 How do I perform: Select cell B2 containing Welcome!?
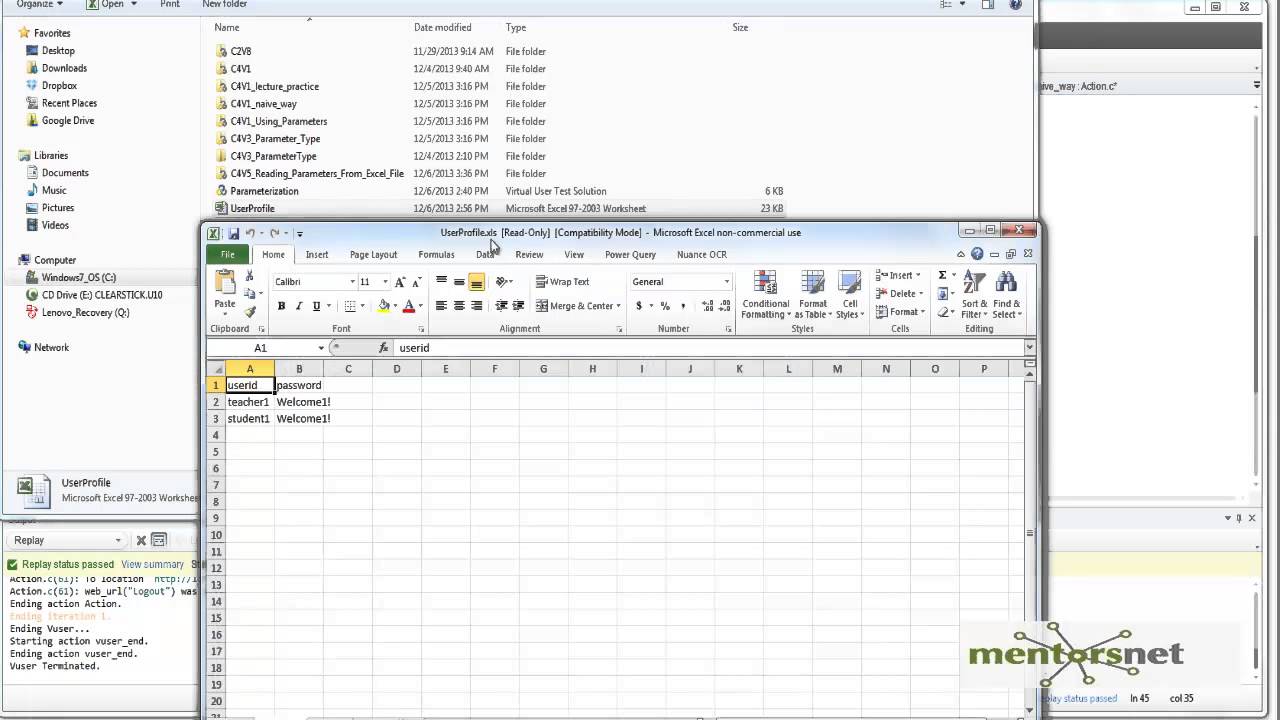[299, 402]
